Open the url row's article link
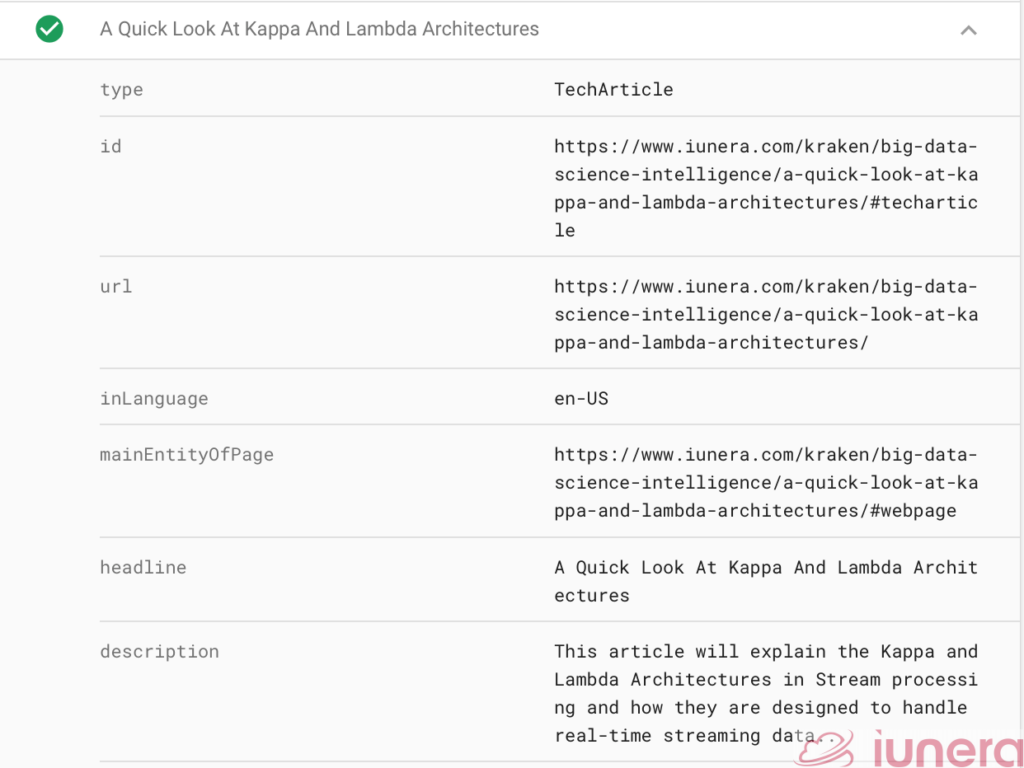Screen dimensions: 1024x768 click(765, 314)
